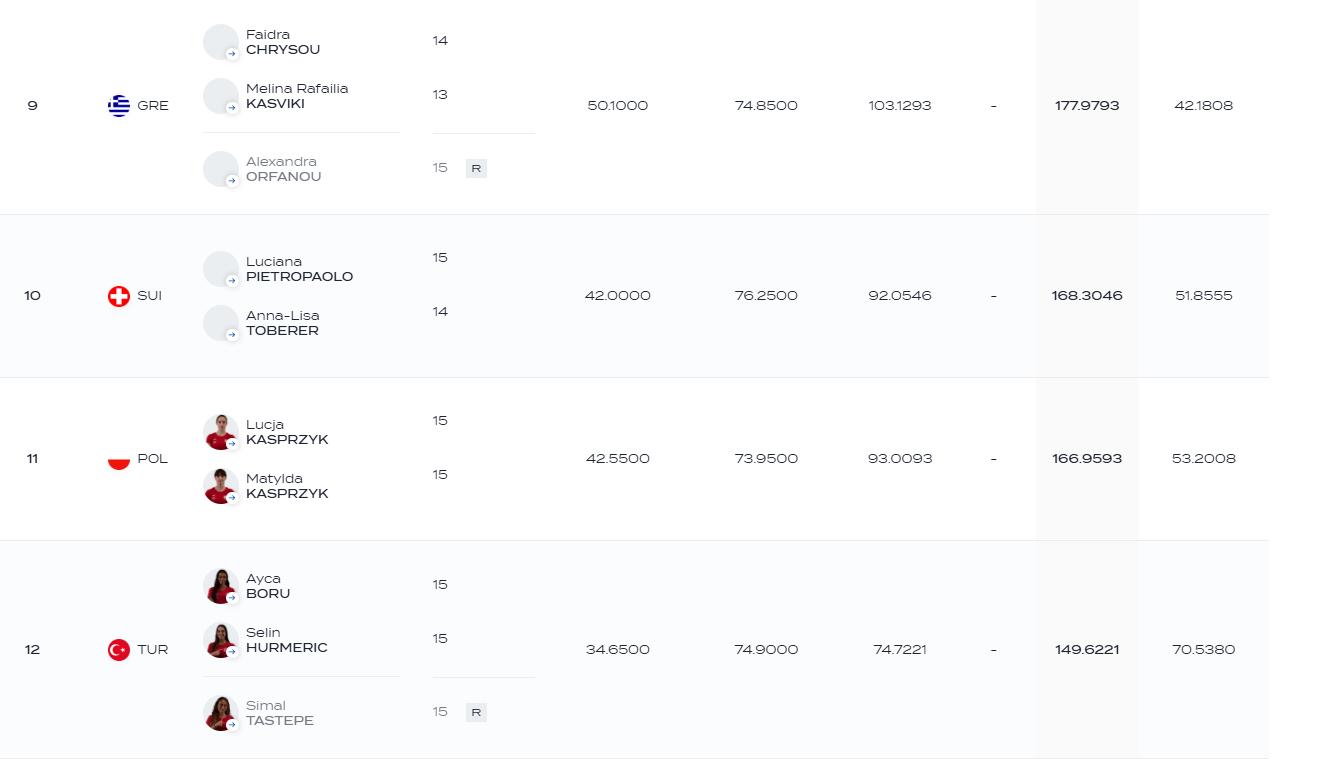Click the Turkey flag icon
1333x770 pixels.
coord(119,650)
